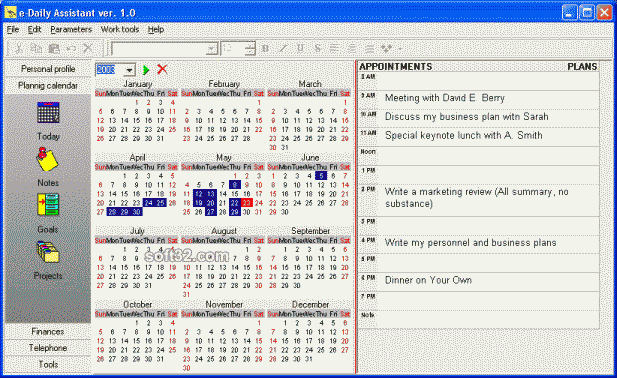
Task: Open the year dropdown arrow
Action: [129, 70]
